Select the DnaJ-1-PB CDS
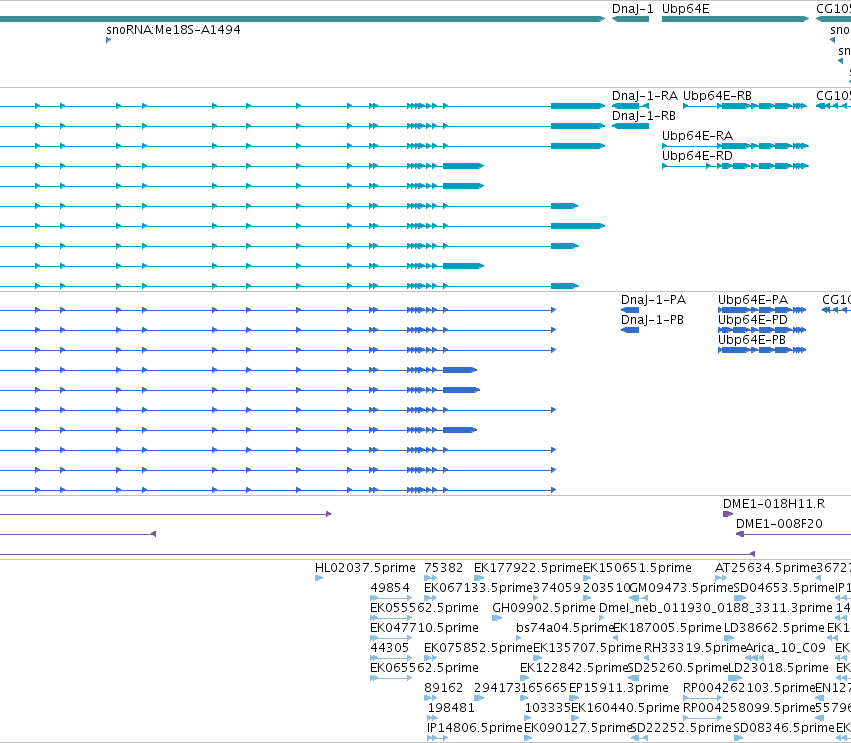 pyautogui.click(x=630, y=330)
